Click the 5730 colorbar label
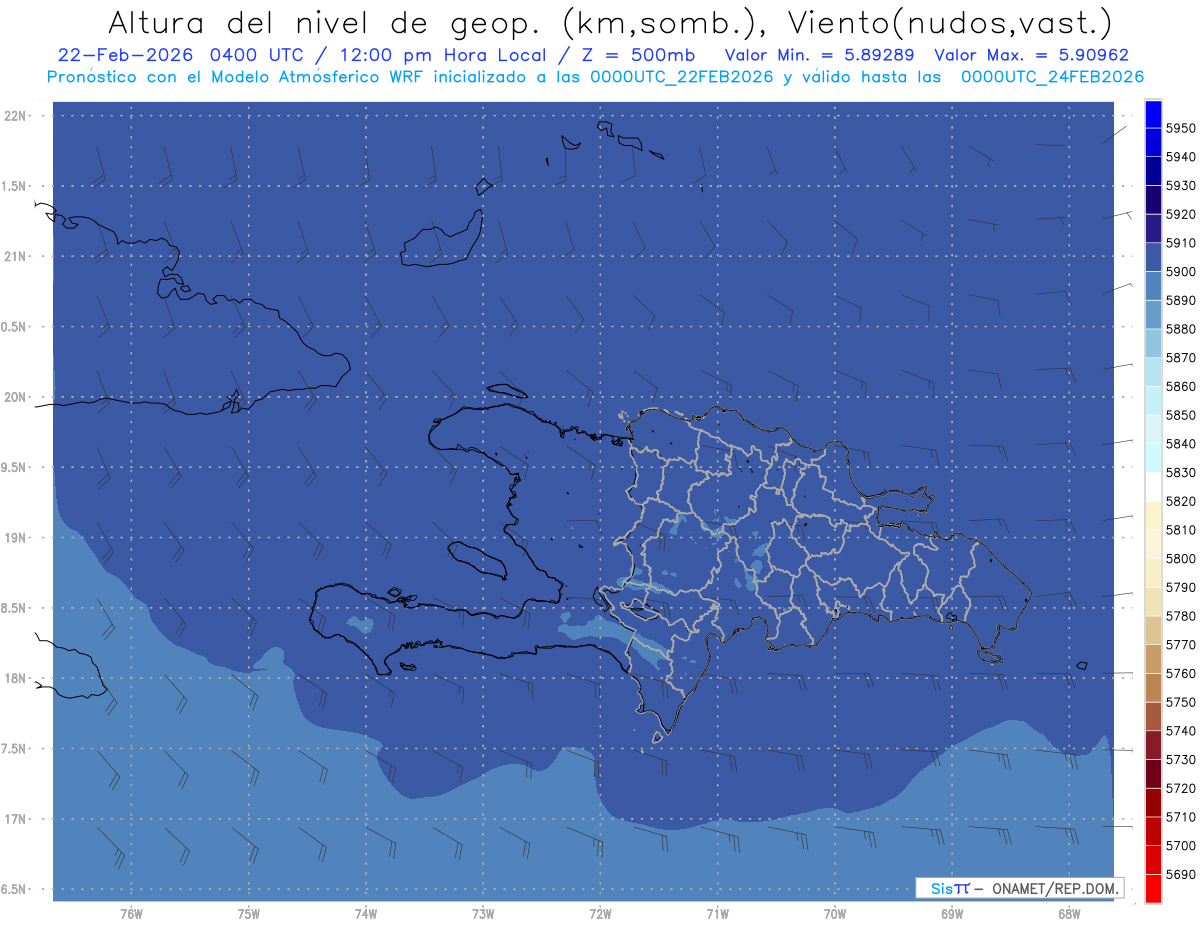Image resolution: width=1200 pixels, height=927 pixels. click(x=1180, y=760)
